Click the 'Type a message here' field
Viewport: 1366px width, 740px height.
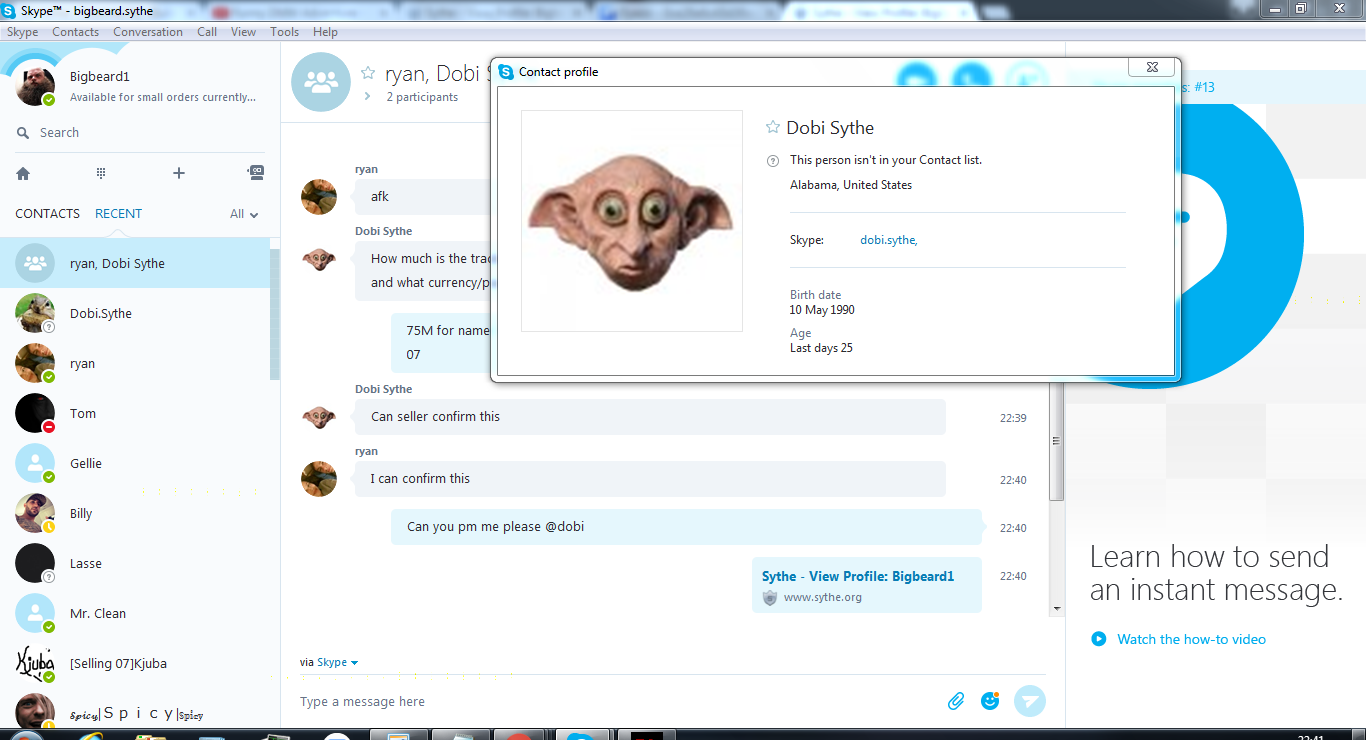click(615, 702)
